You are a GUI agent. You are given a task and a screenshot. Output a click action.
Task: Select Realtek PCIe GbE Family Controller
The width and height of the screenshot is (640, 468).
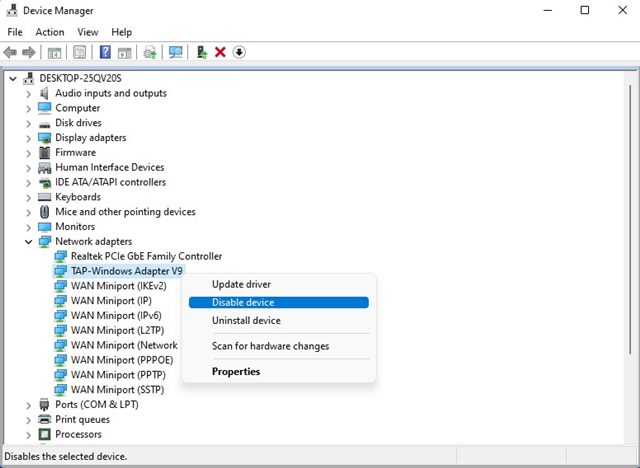[x=147, y=256]
